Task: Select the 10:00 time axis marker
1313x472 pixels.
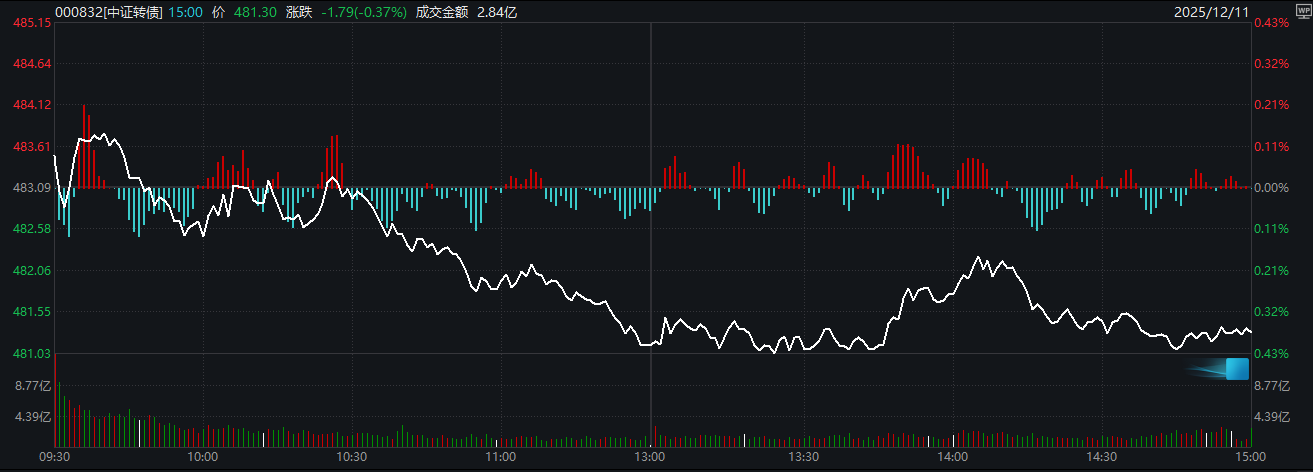Action: point(203,456)
